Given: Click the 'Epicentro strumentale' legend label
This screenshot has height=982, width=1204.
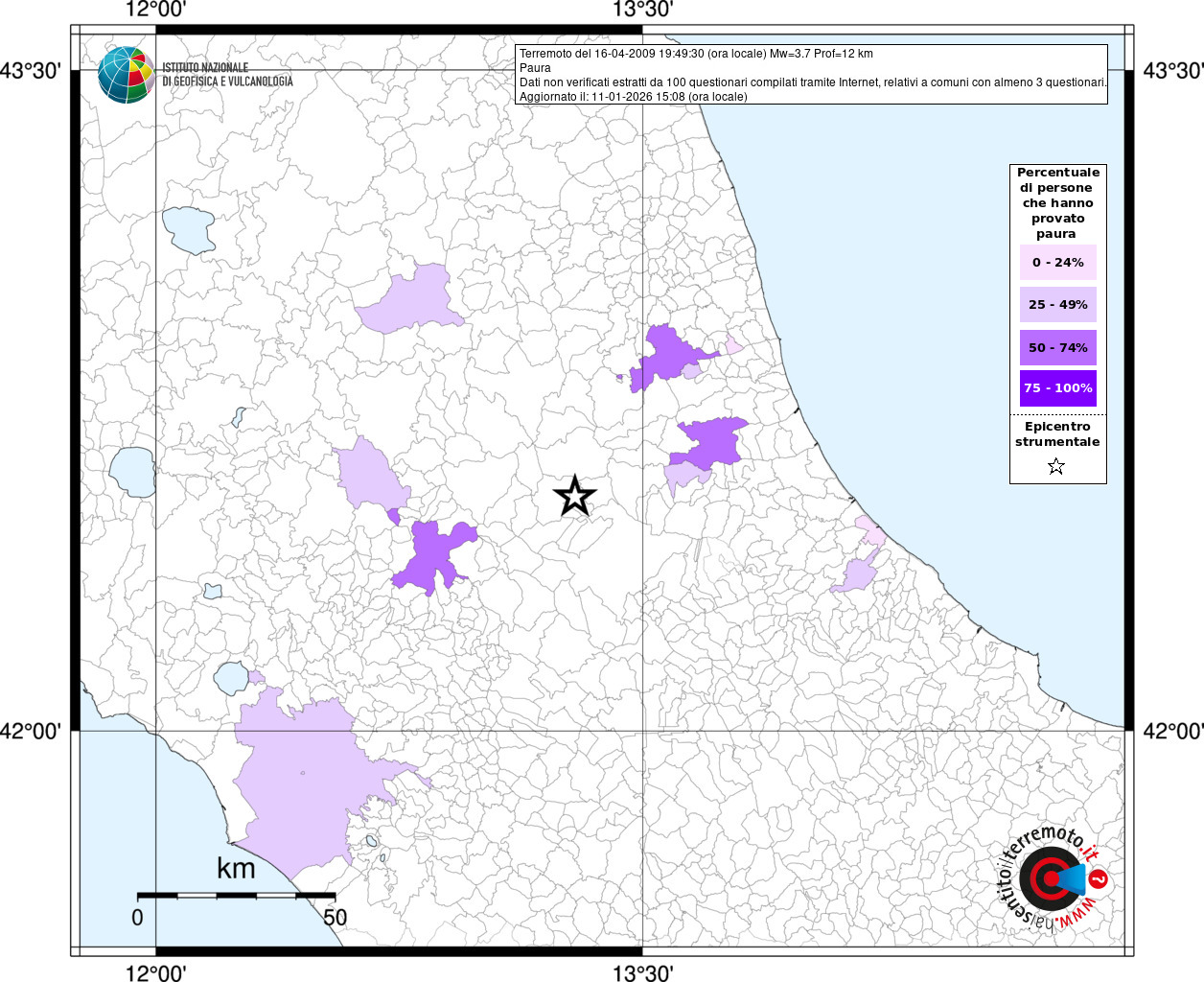Looking at the screenshot, I should pyautogui.click(x=1057, y=434).
